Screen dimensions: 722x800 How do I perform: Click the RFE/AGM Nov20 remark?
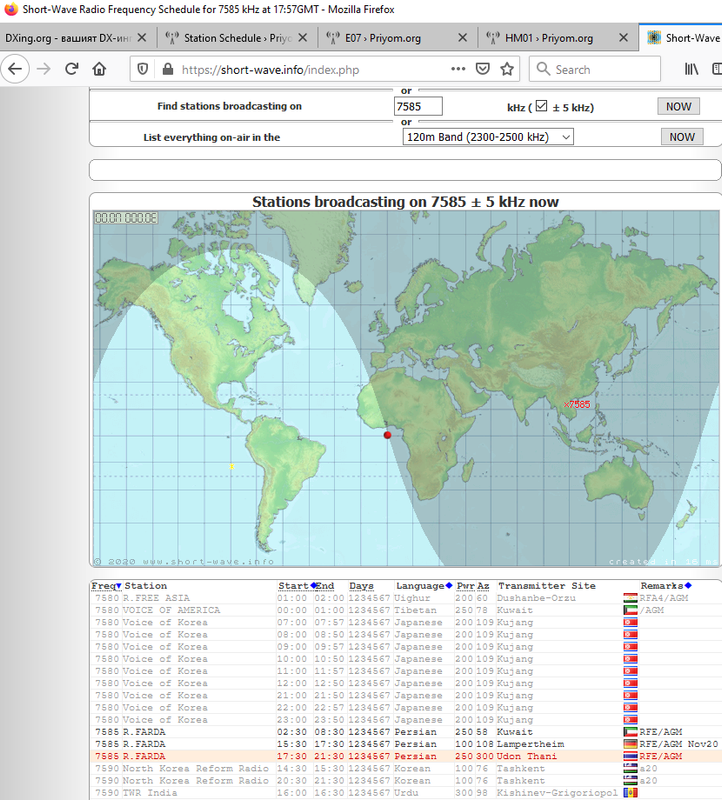pyautogui.click(x=679, y=744)
